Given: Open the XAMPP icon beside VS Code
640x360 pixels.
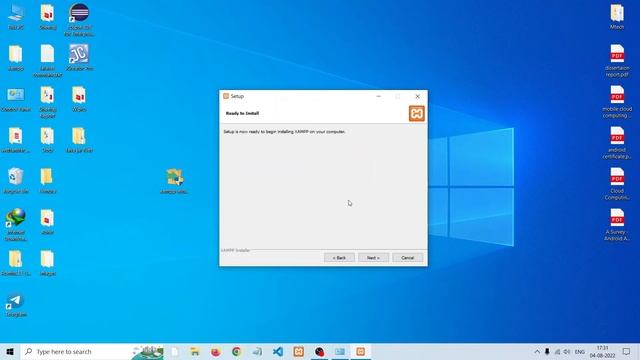Looking at the screenshot, I should pos(298,351).
